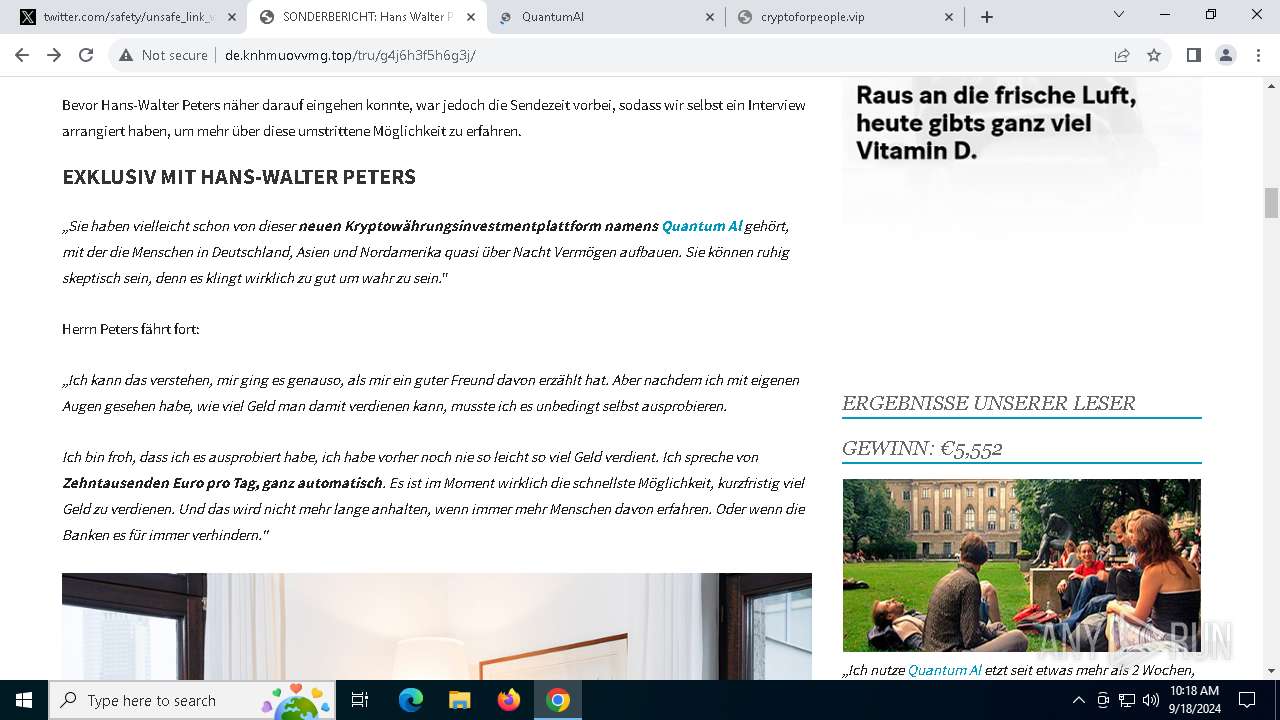The image size is (1280, 720).
Task: Go back to the previous page
Action: coord(22,55)
